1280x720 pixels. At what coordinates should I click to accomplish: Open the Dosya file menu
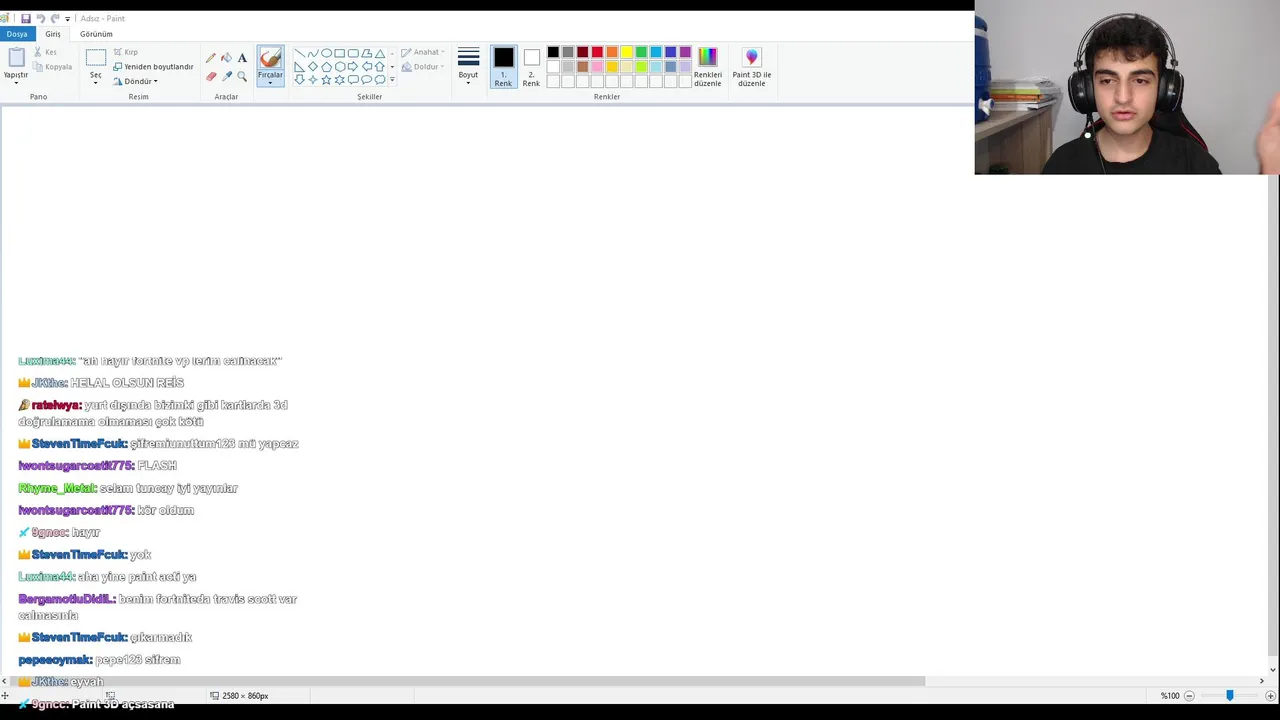tap(17, 34)
